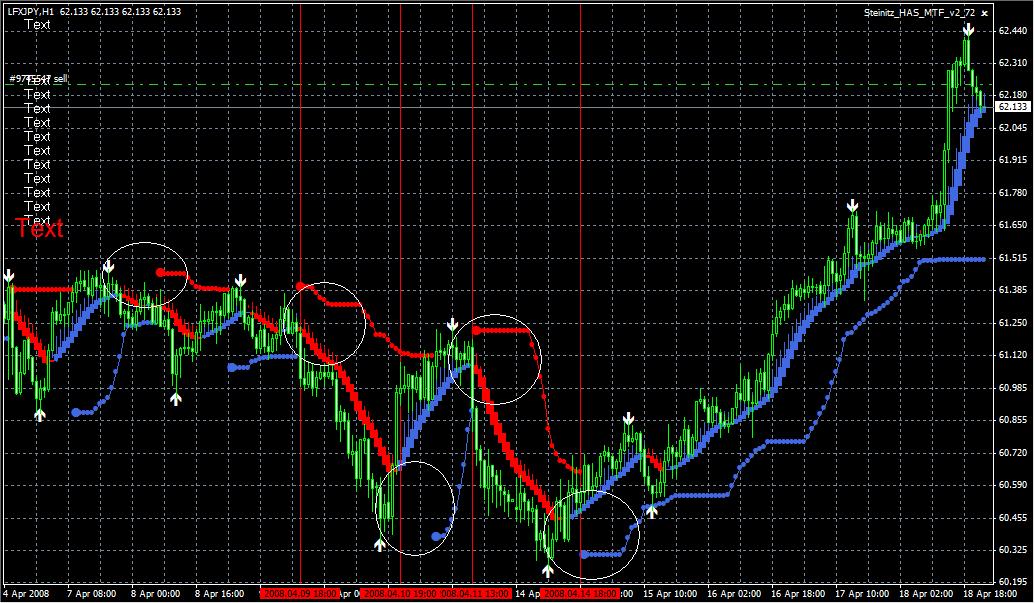Click the 16 Apr 02:00 time axis label

[733, 594]
